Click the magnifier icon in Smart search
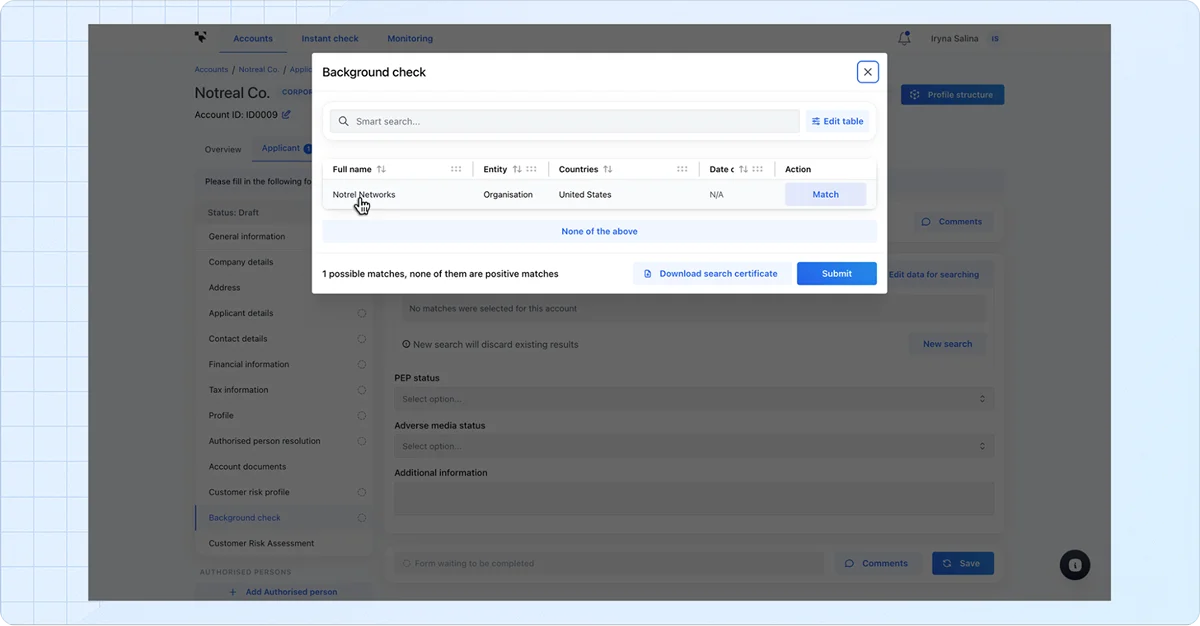This screenshot has width=1200, height=626. [x=344, y=121]
